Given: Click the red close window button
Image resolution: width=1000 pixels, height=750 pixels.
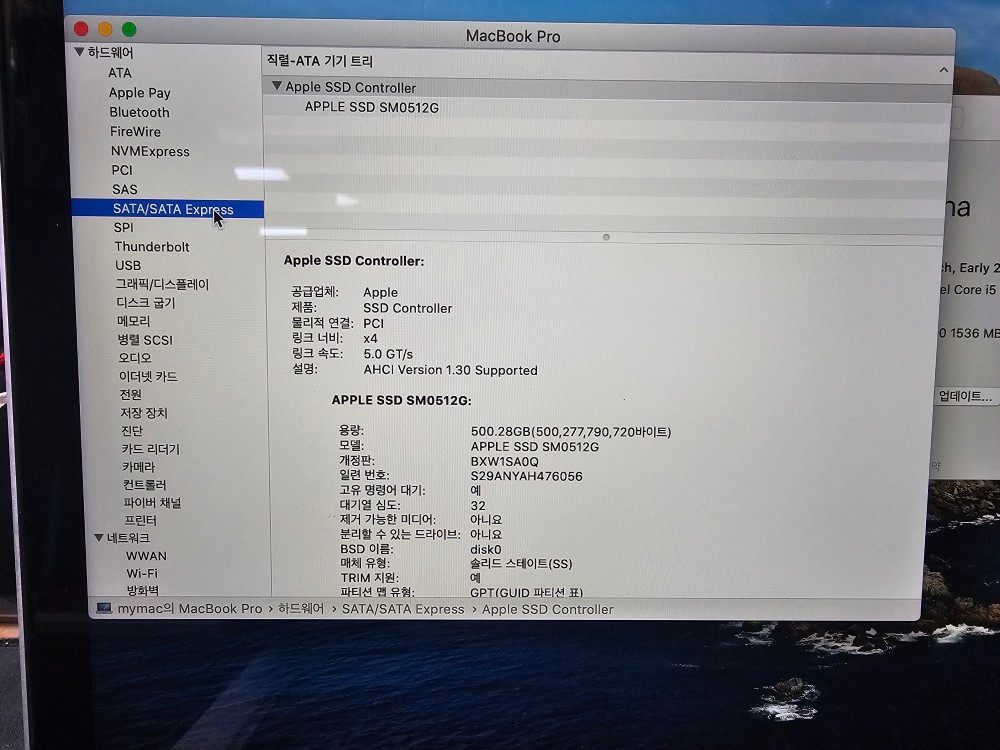Looking at the screenshot, I should tap(81, 29).
